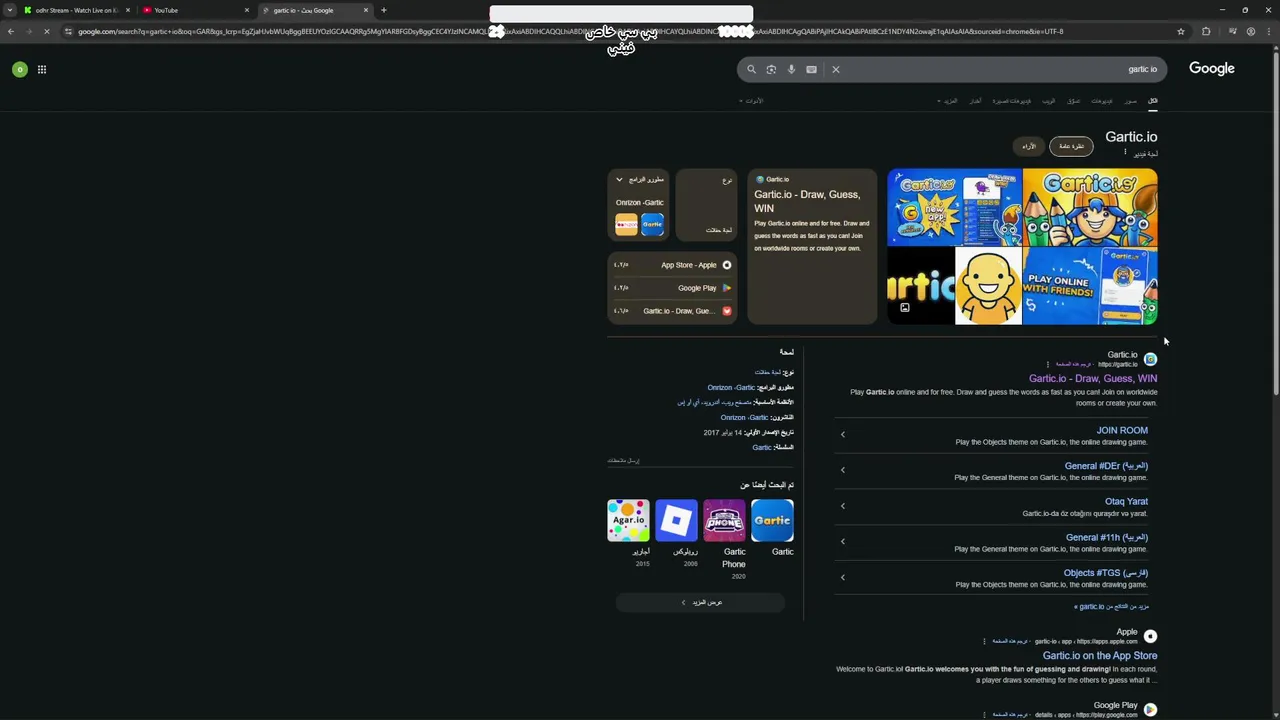1280x720 pixels.
Task: Open knowledge panel three-dot menu under Gartic.io title
Action: tap(1125, 153)
